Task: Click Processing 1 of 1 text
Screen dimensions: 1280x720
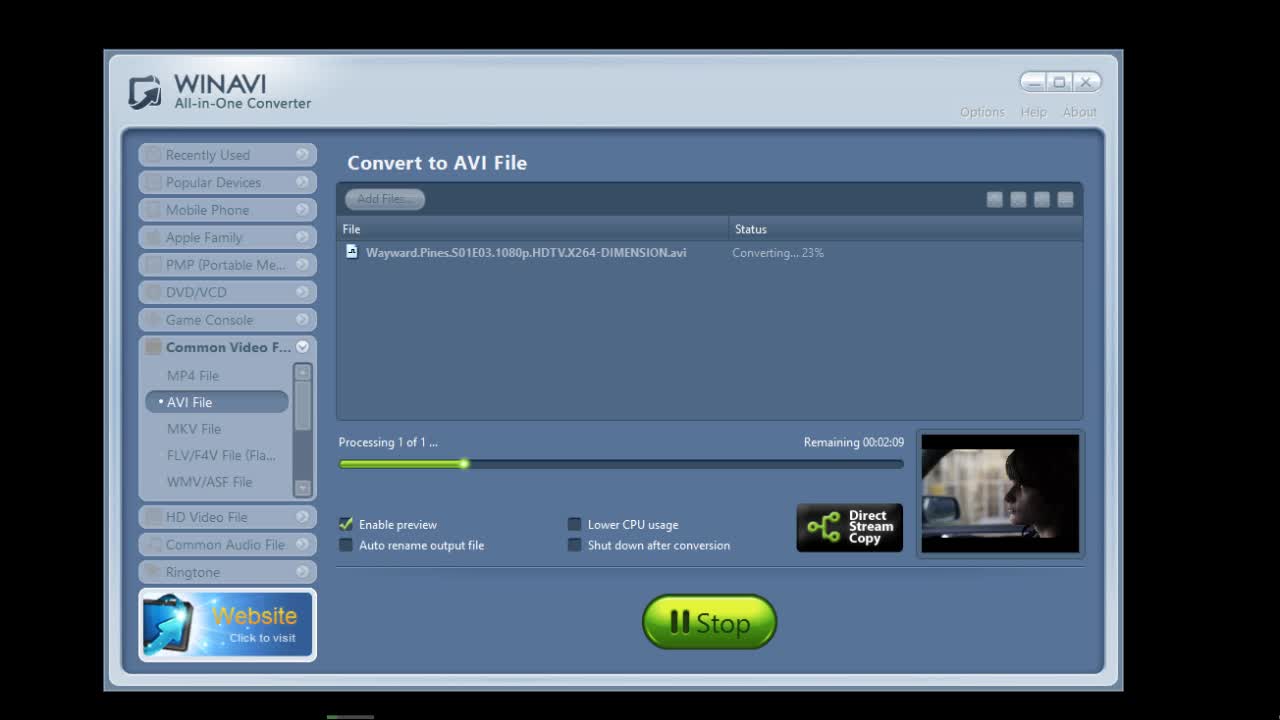Action: pyautogui.click(x=388, y=442)
